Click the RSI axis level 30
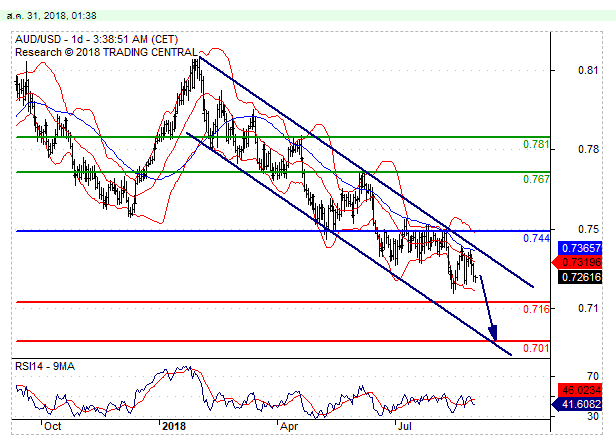616x448 pixels. click(x=593, y=416)
